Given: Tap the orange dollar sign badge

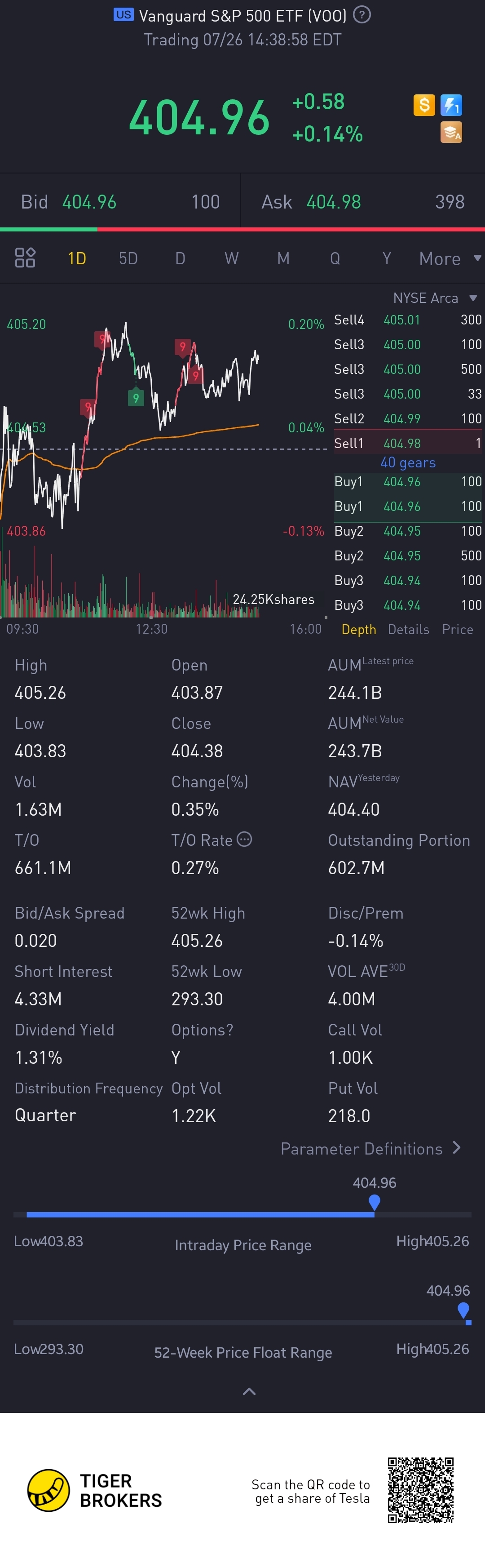Looking at the screenshot, I should point(424,105).
